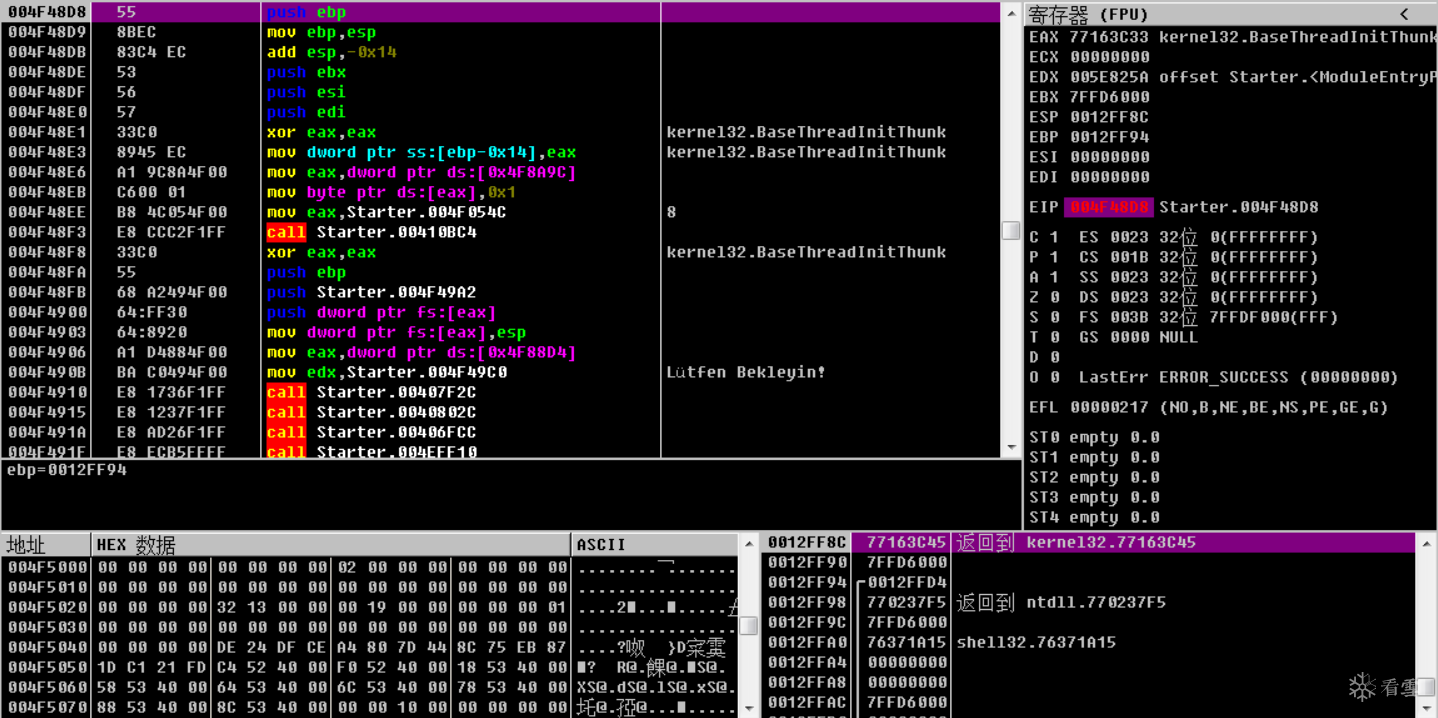Select the push ebx instruction row
This screenshot has height=718, width=1438.
[x=500, y=72]
